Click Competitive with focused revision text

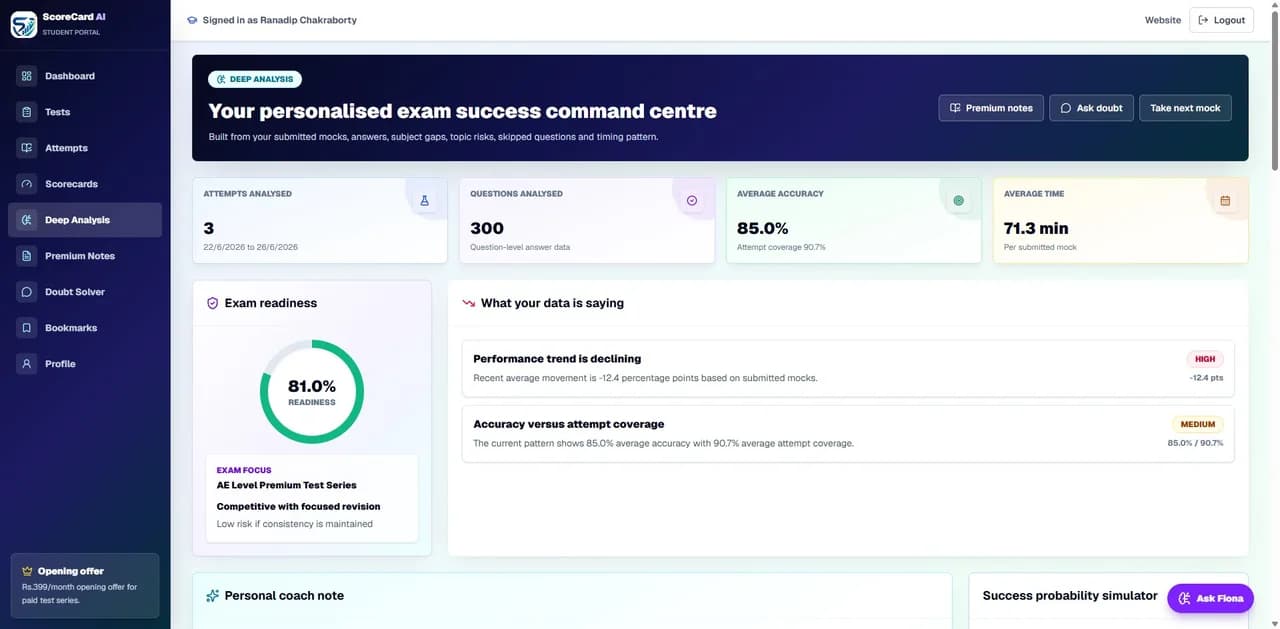click(299, 506)
